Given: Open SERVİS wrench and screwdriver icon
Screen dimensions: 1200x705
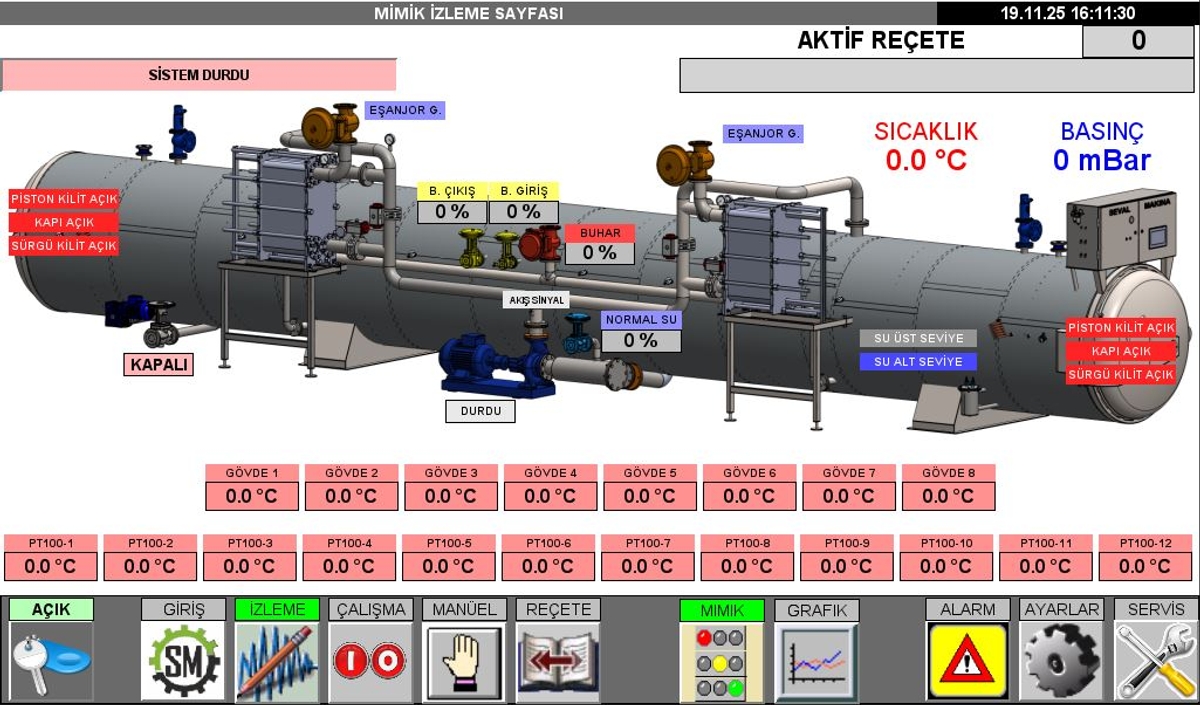Looking at the screenshot, I should [1156, 661].
